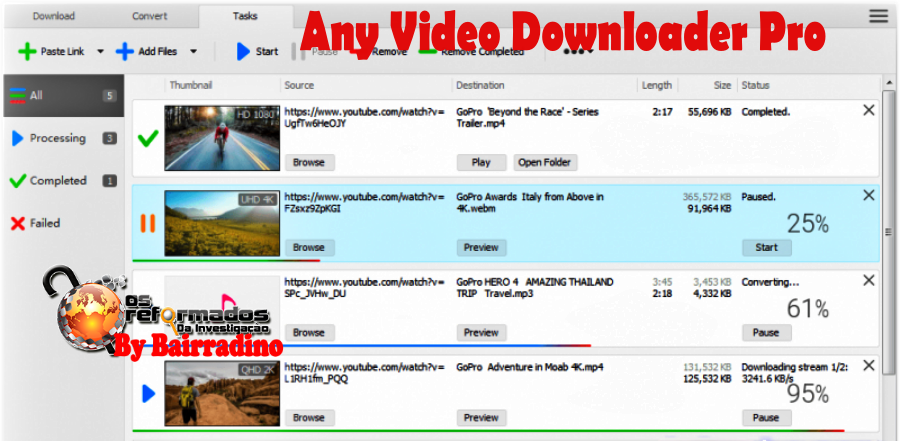Remove the Italy from Above task with X
Viewport: 900px width, 441px height.
tap(869, 195)
